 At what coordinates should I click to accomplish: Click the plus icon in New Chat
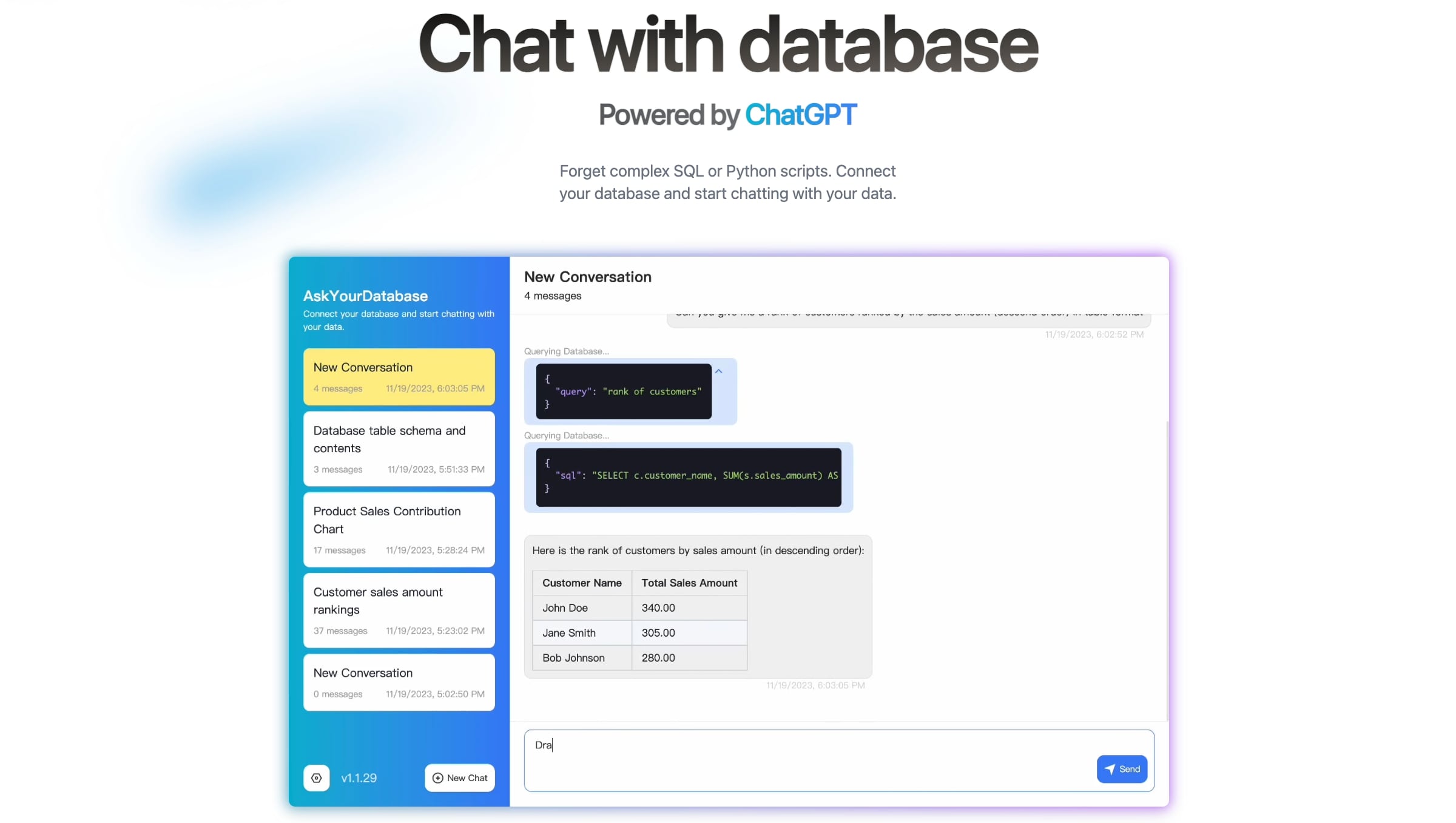(437, 777)
